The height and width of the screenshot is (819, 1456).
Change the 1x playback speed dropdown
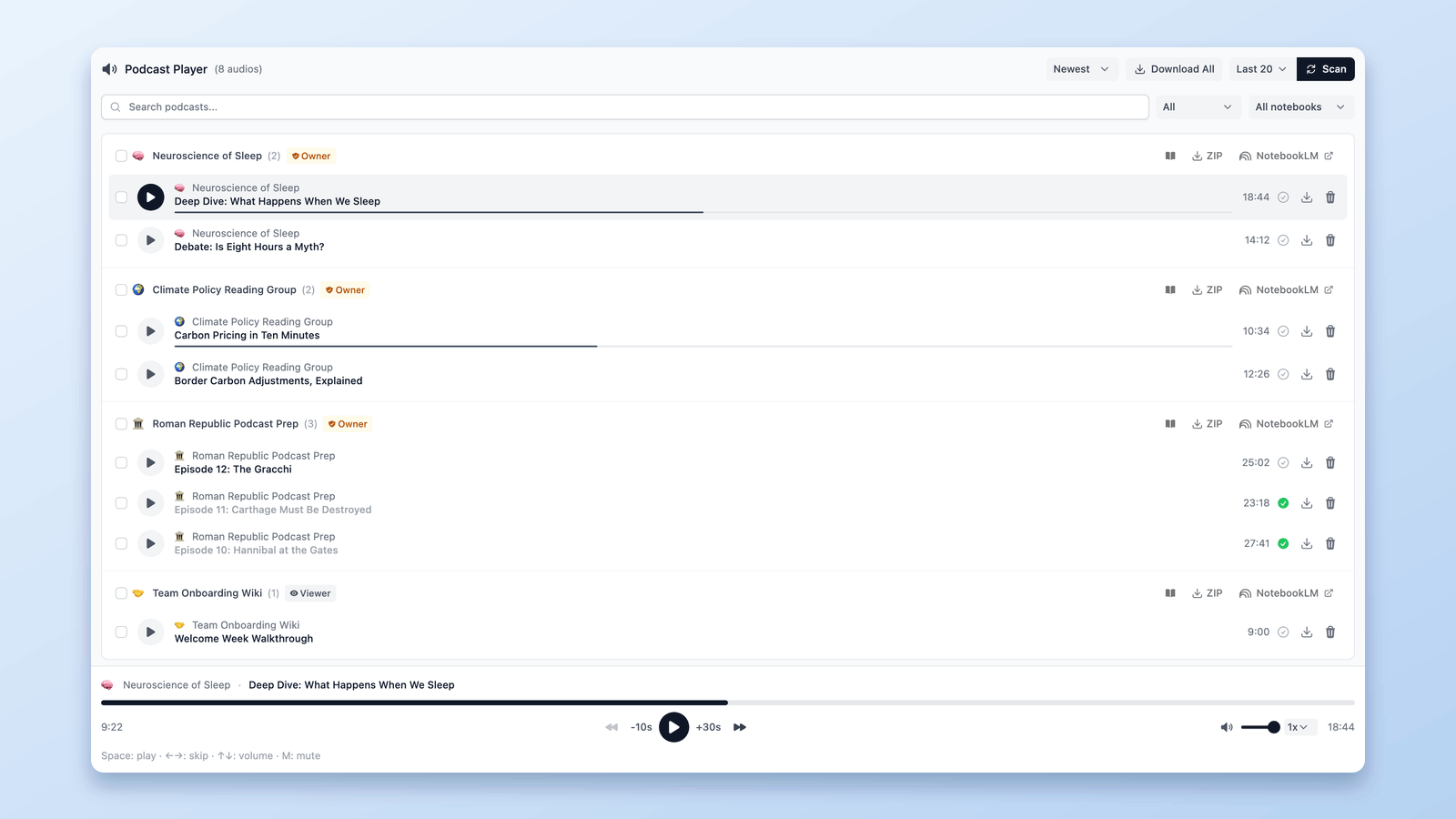pyautogui.click(x=1298, y=727)
